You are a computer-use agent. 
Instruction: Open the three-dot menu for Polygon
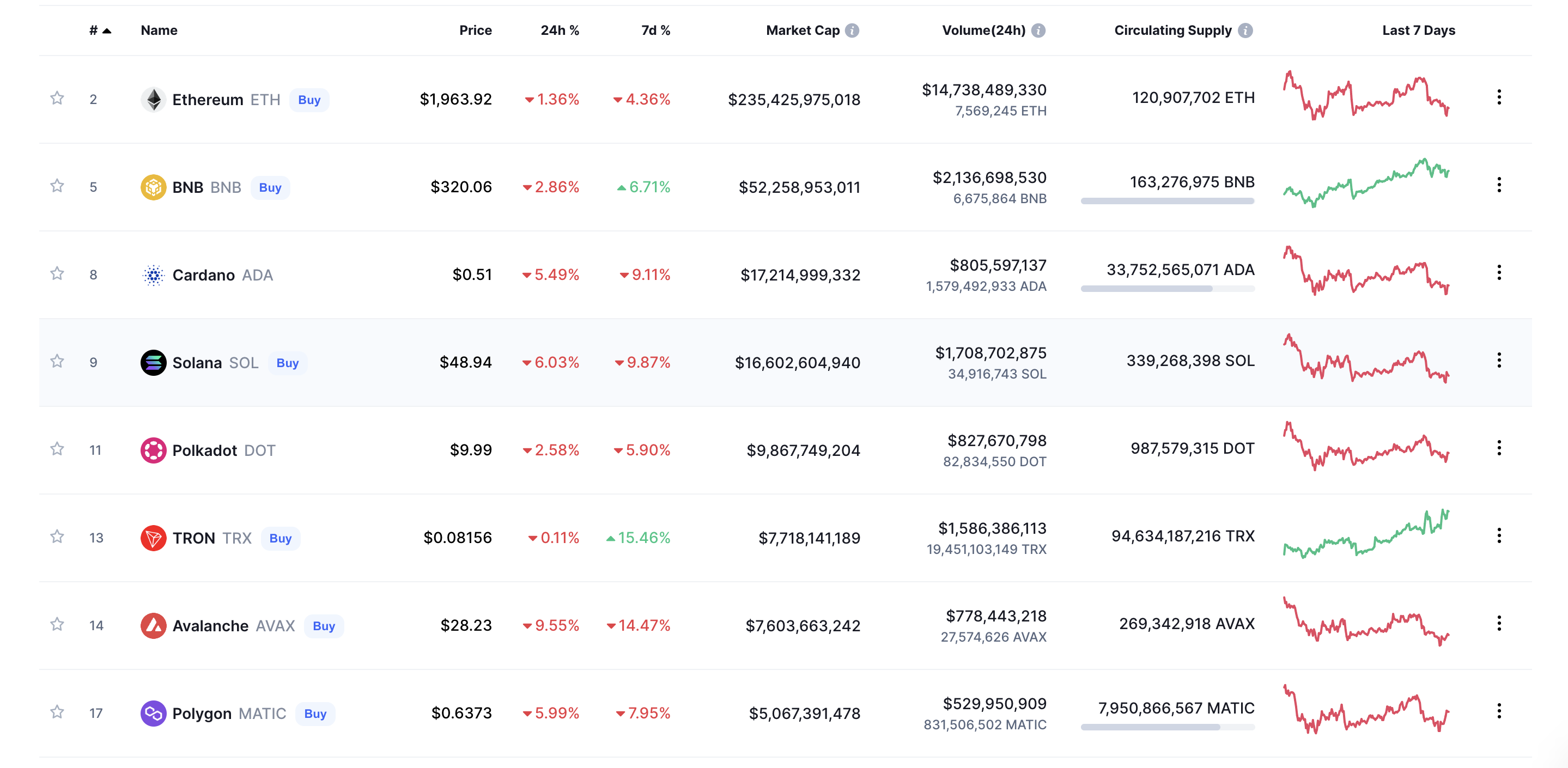click(1499, 711)
